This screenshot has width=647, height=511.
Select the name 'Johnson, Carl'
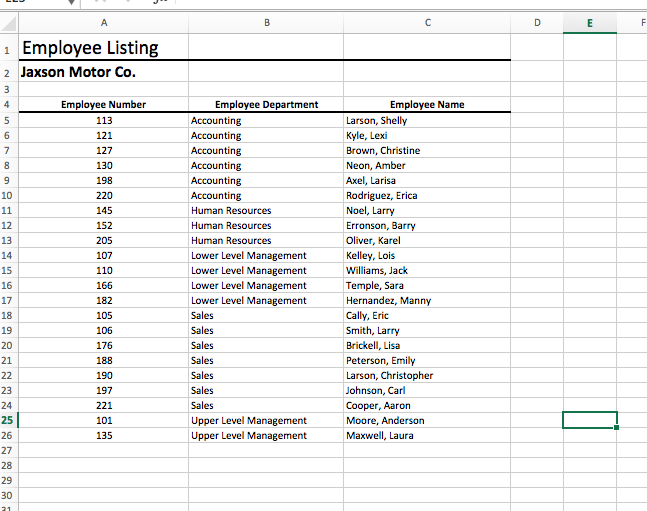pos(375,390)
